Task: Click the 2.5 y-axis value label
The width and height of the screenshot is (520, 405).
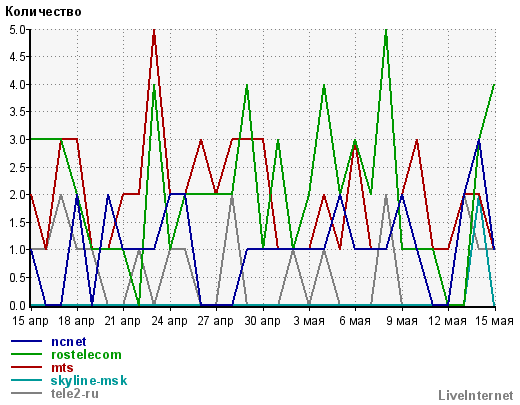Action: [x=17, y=167]
